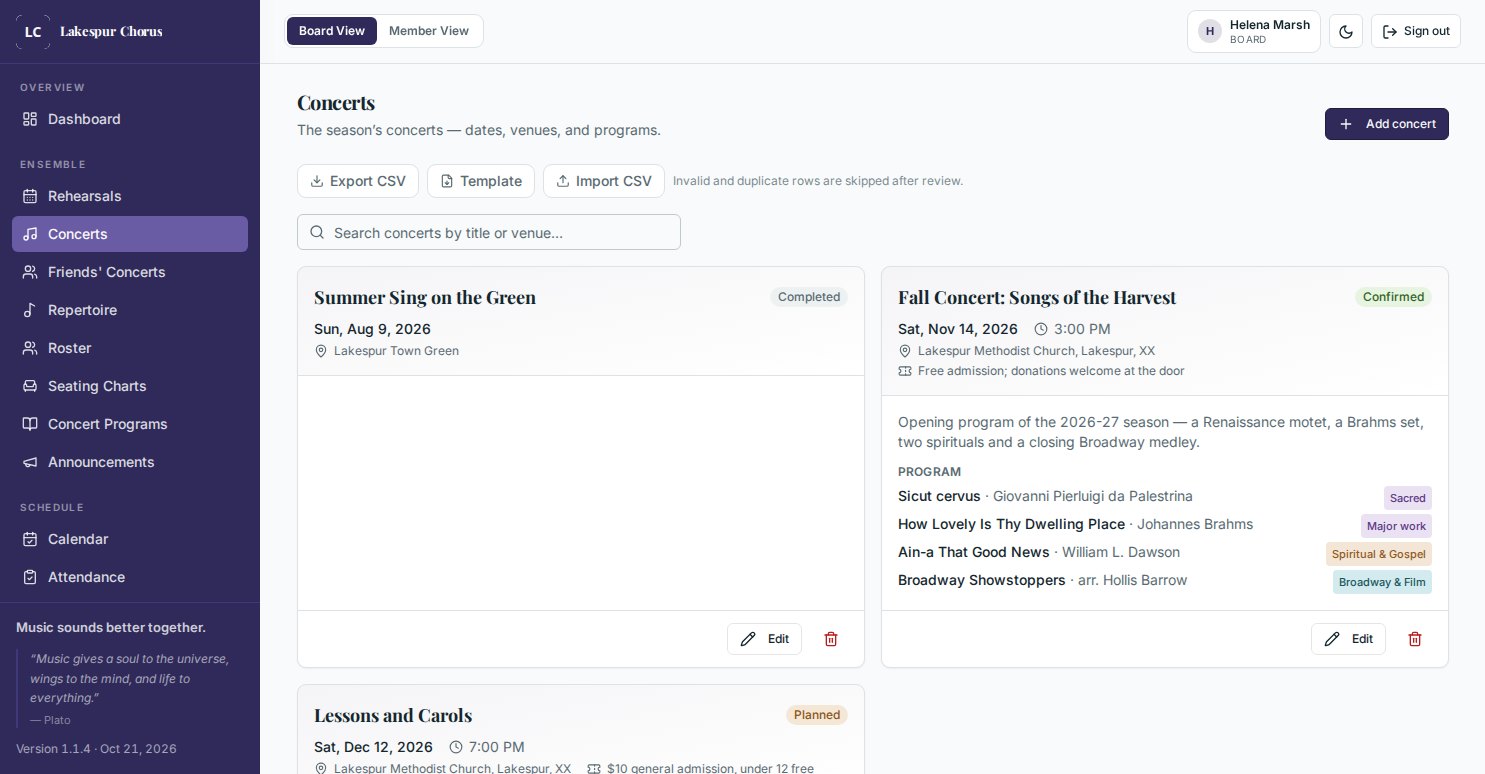Click the Confirmed status badge
The image size is (1485, 774).
(1393, 297)
